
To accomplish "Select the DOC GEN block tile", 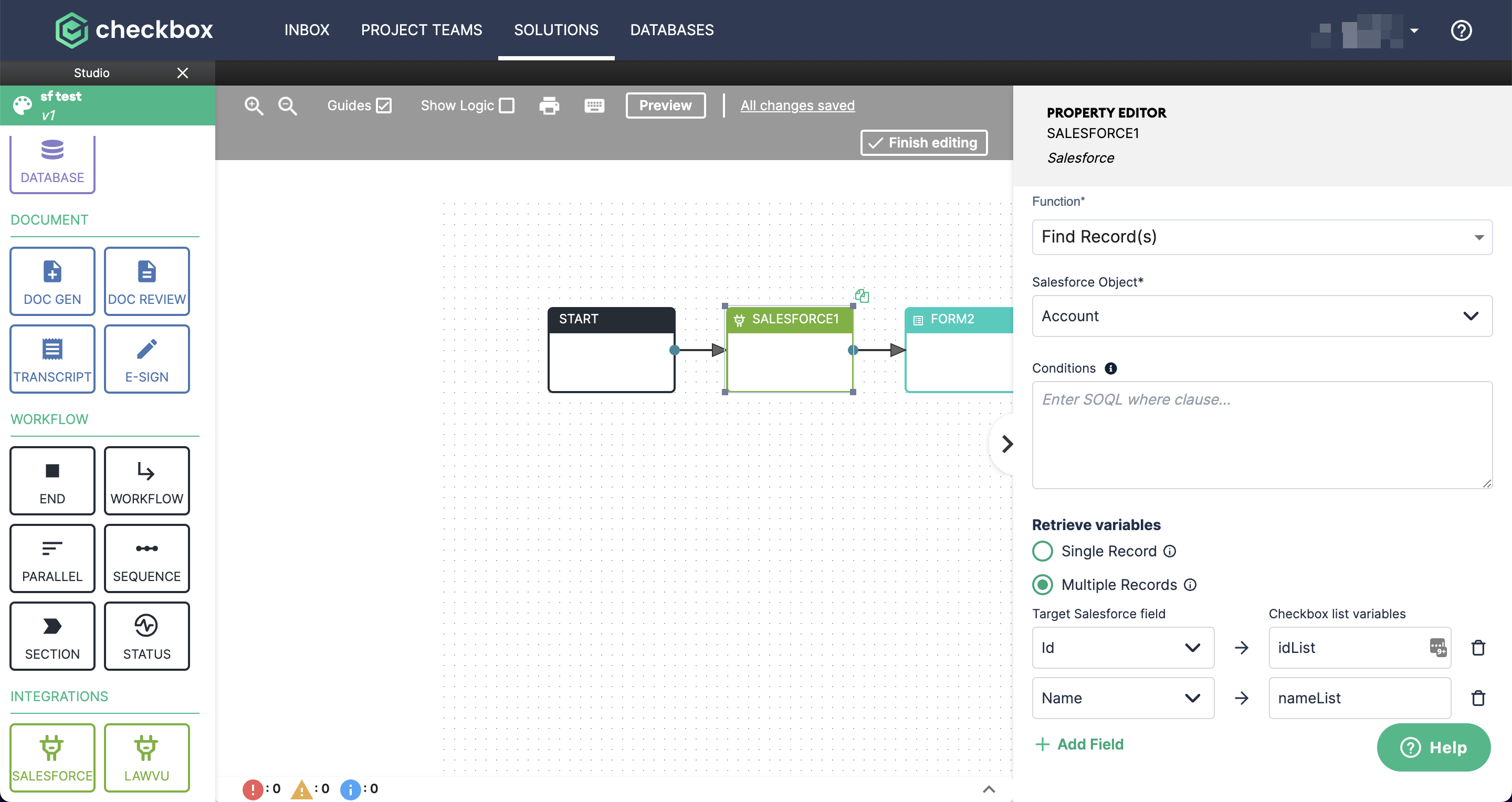I will pos(52,281).
